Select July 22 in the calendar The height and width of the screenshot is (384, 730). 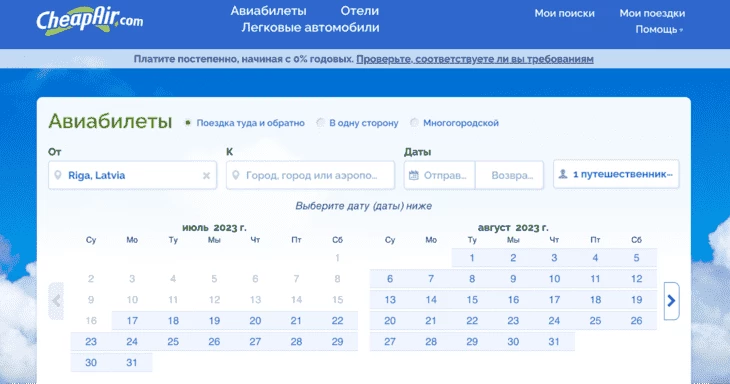click(338, 321)
